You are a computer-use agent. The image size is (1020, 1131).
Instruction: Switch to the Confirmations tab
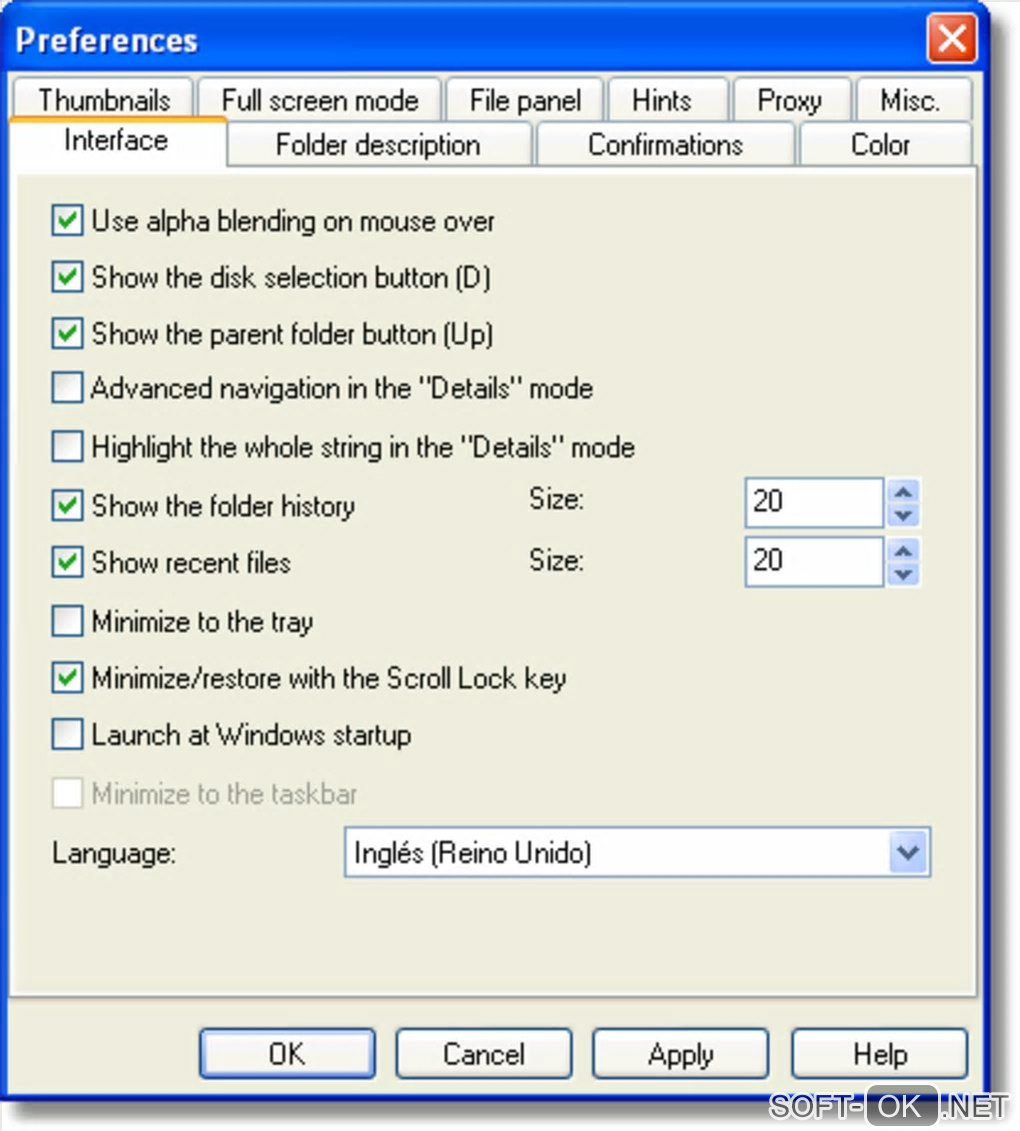pos(665,144)
